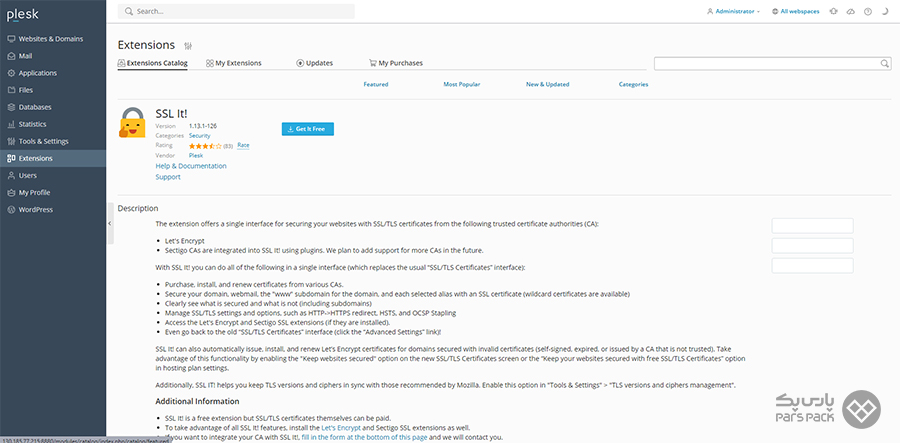Click the Get It Free button
This screenshot has width=900, height=443.
pos(308,129)
